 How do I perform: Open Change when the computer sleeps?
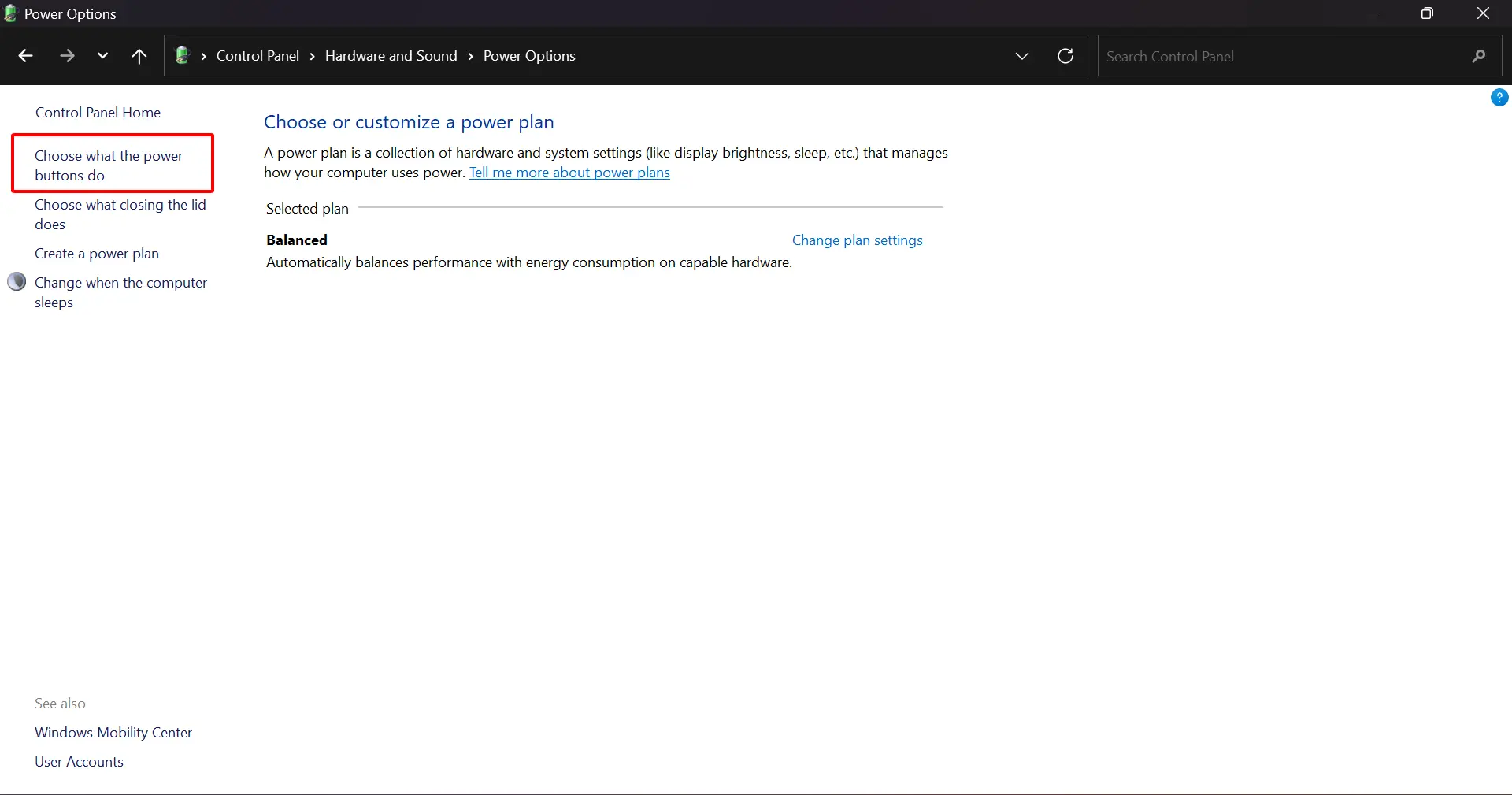click(x=120, y=292)
